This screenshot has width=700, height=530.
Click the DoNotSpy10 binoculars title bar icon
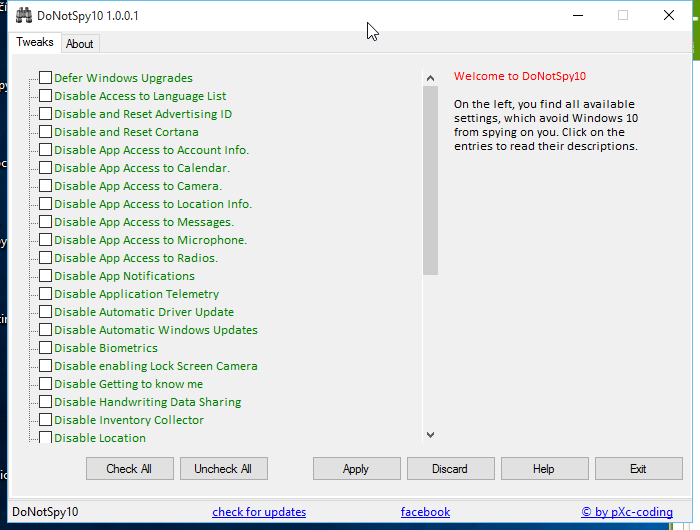24,16
